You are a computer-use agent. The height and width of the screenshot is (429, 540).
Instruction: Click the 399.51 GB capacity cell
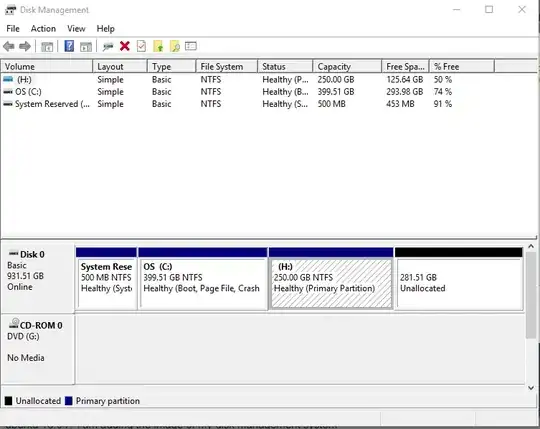pyautogui.click(x=336, y=92)
